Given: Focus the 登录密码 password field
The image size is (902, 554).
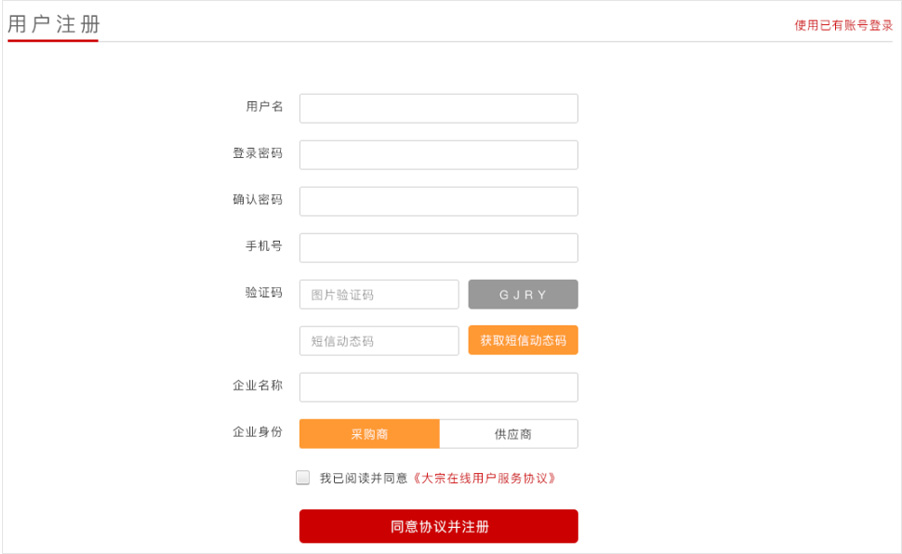Looking at the screenshot, I should pos(438,155).
